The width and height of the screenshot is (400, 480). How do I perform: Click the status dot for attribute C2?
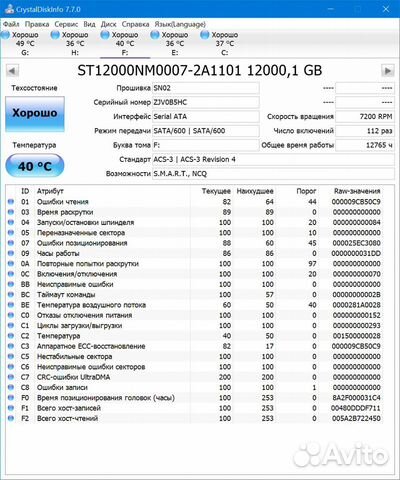(11, 336)
